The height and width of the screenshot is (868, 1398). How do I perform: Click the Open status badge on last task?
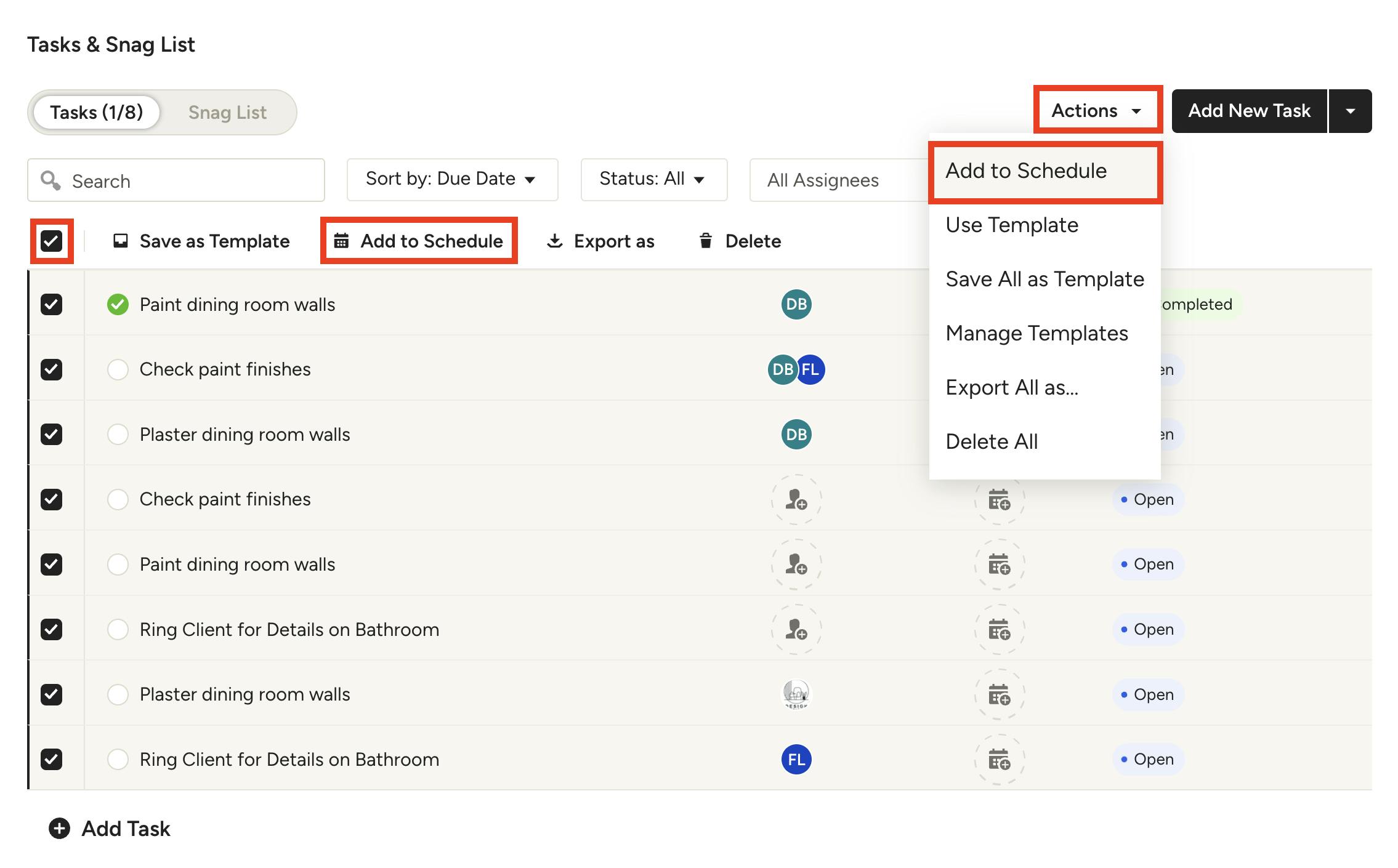[1147, 760]
